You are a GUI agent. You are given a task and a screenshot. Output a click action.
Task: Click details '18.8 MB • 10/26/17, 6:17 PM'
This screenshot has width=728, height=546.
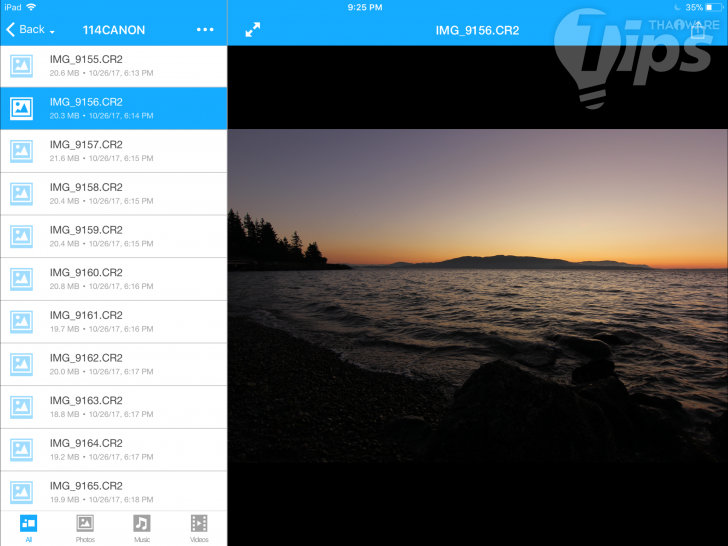tap(101, 414)
